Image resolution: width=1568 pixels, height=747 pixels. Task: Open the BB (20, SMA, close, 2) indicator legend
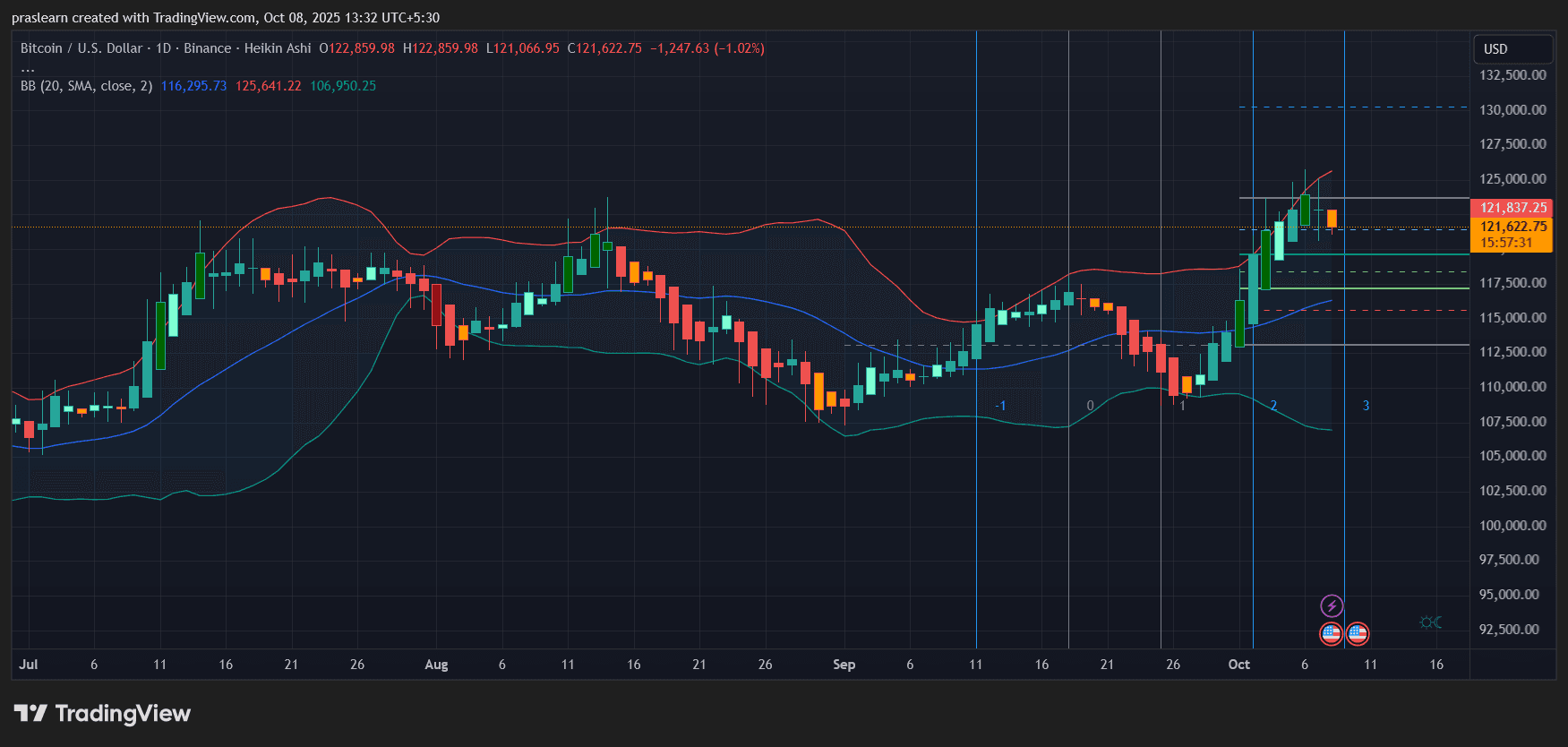(86, 86)
